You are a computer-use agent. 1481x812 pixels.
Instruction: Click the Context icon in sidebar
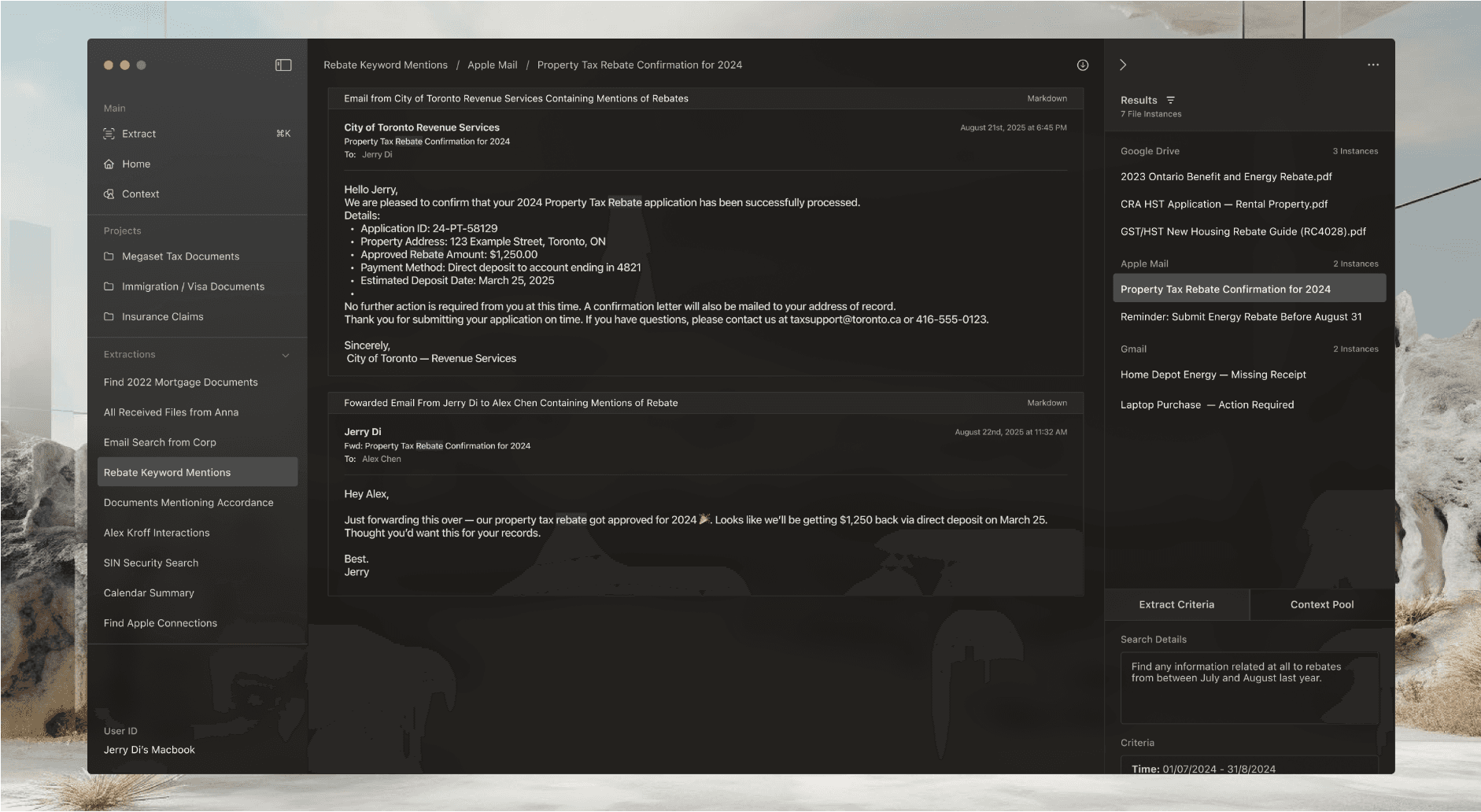coord(109,194)
